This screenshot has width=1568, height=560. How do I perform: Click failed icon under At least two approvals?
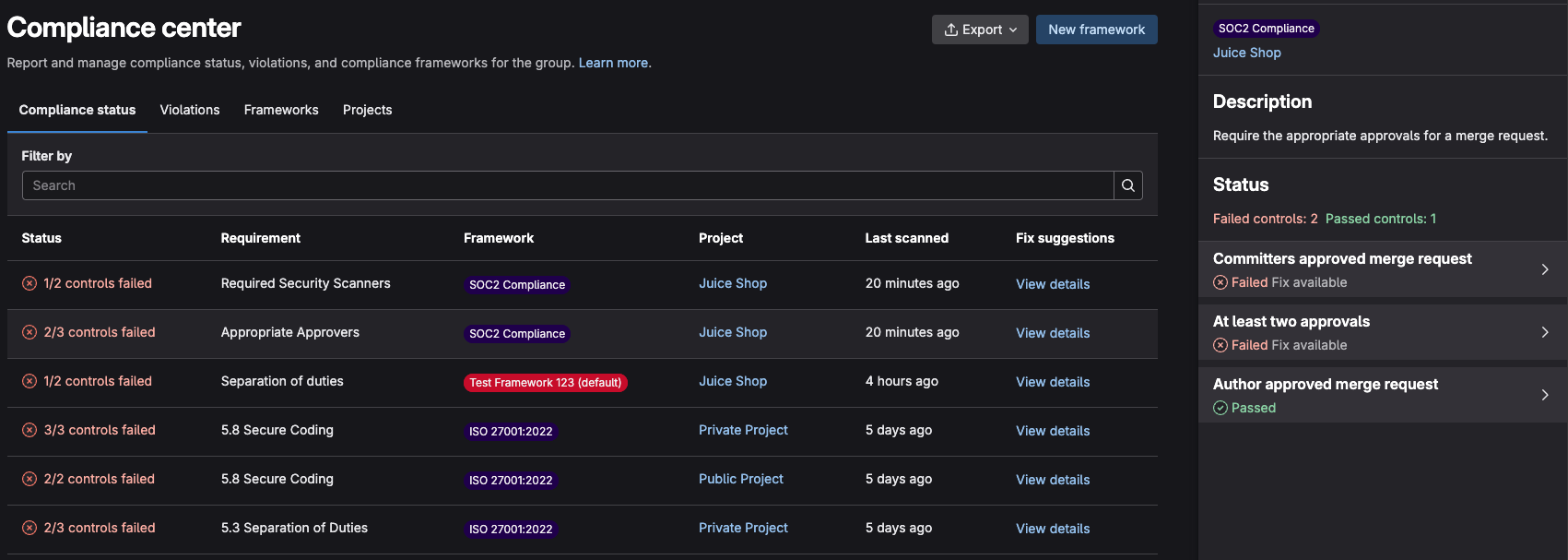1220,345
